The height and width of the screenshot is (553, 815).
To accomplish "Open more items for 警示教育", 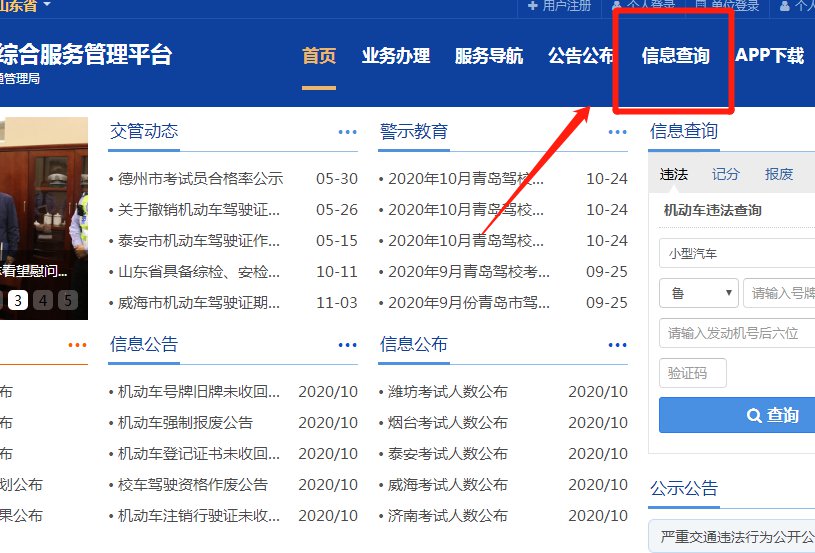I will tap(617, 132).
